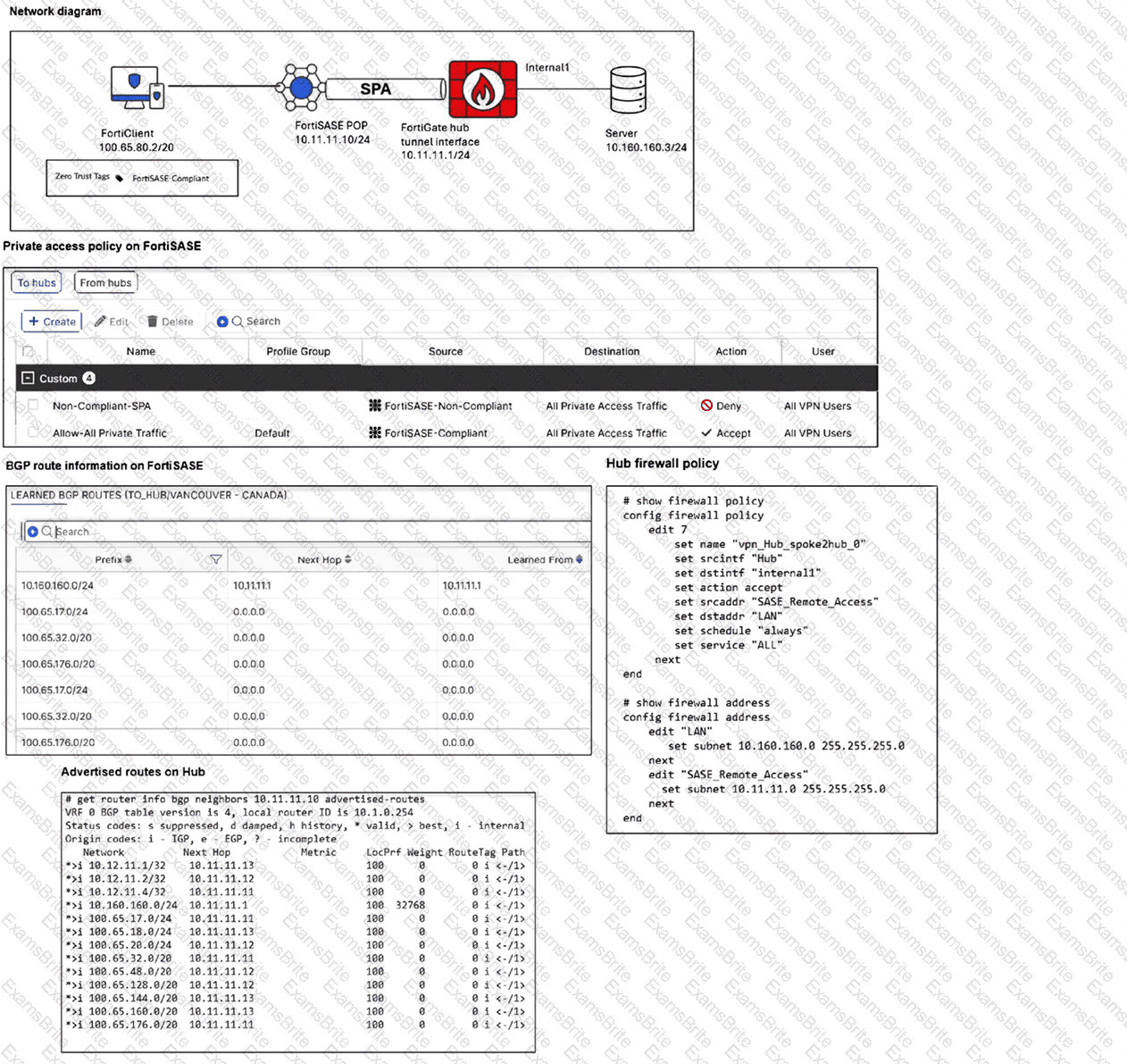Tick the Non-Compliant-SPA policy checkbox
This screenshot has width=1127, height=1064.
coord(33,406)
